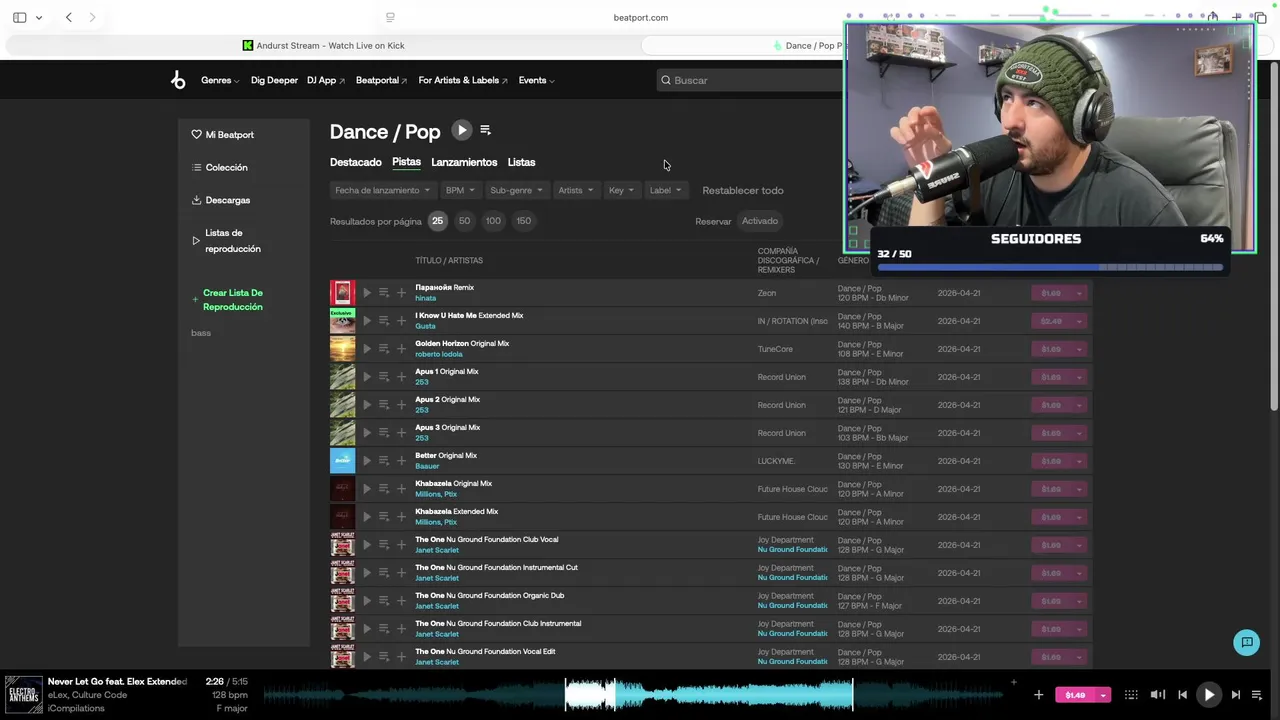Set results per page to 50

pyautogui.click(x=464, y=221)
